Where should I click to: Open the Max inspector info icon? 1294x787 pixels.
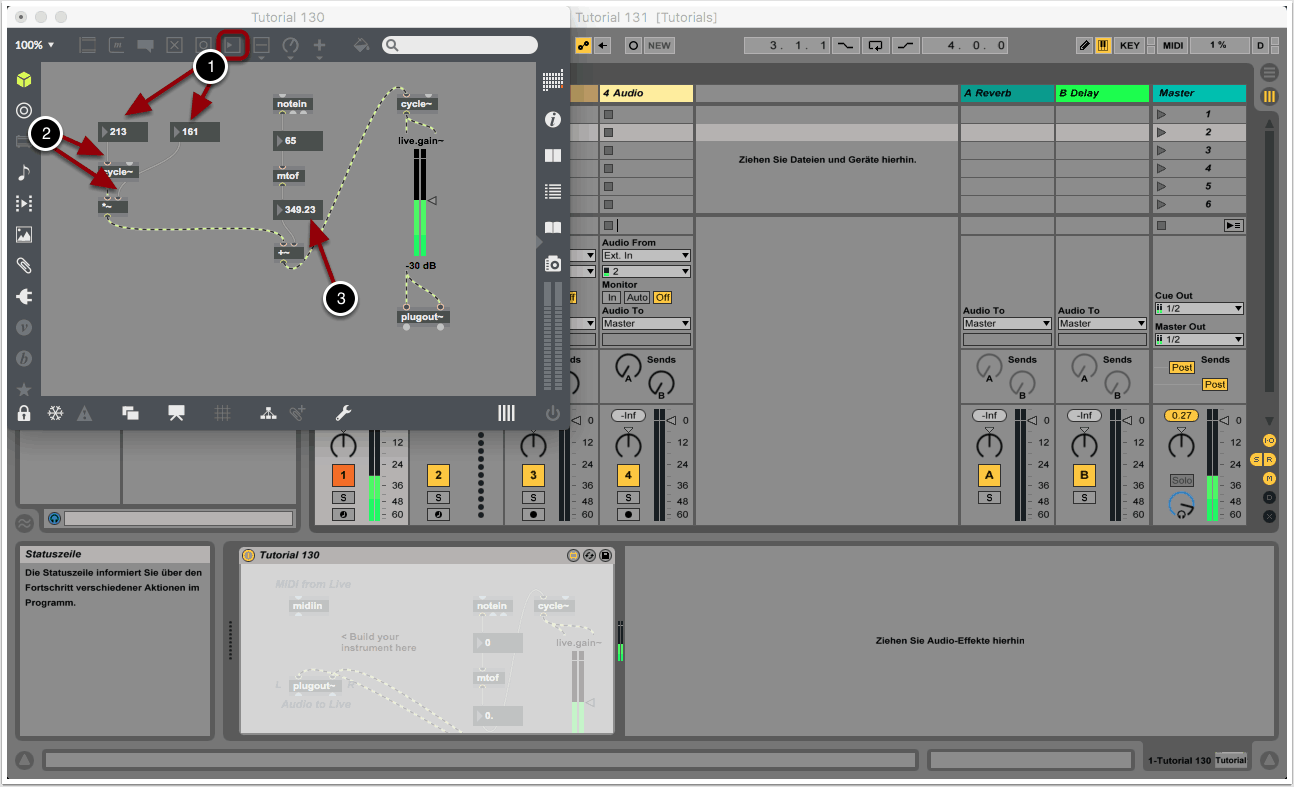pyautogui.click(x=552, y=119)
